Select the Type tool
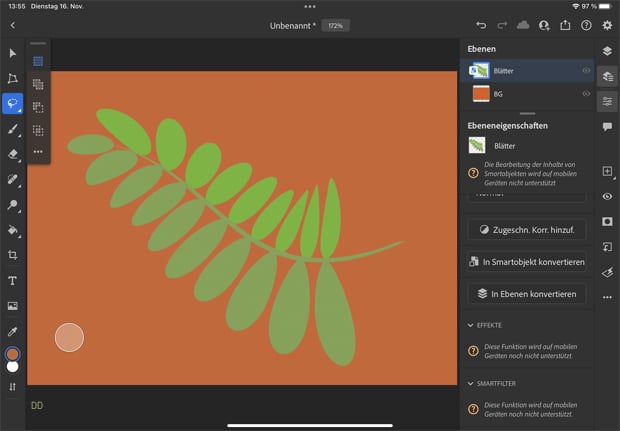This screenshot has width=620, height=431. point(13,280)
